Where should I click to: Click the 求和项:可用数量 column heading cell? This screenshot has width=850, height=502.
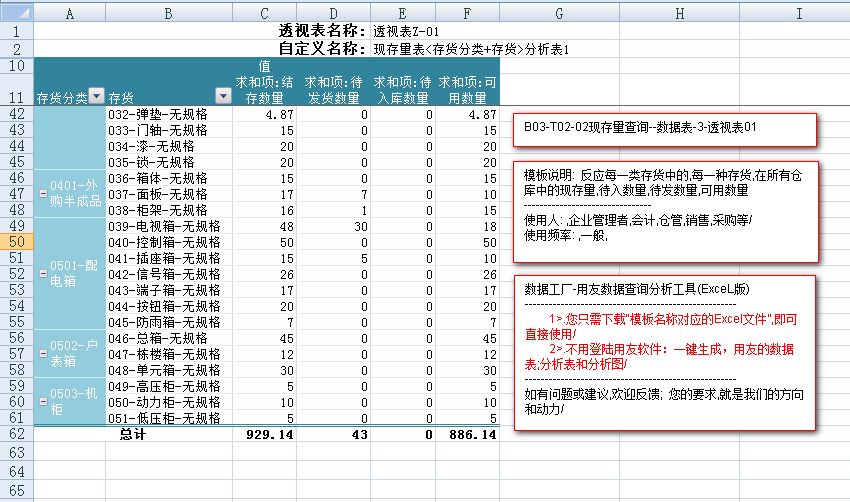tap(466, 89)
